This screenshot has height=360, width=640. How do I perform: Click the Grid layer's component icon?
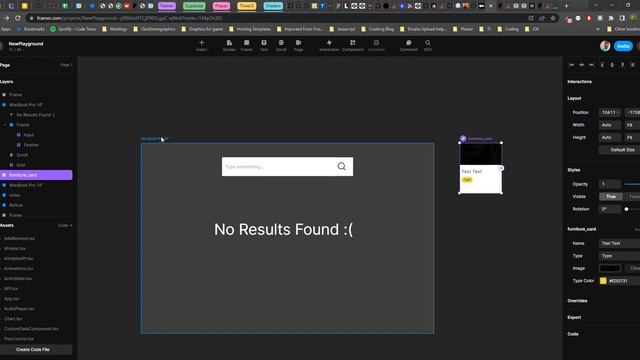[11, 165]
